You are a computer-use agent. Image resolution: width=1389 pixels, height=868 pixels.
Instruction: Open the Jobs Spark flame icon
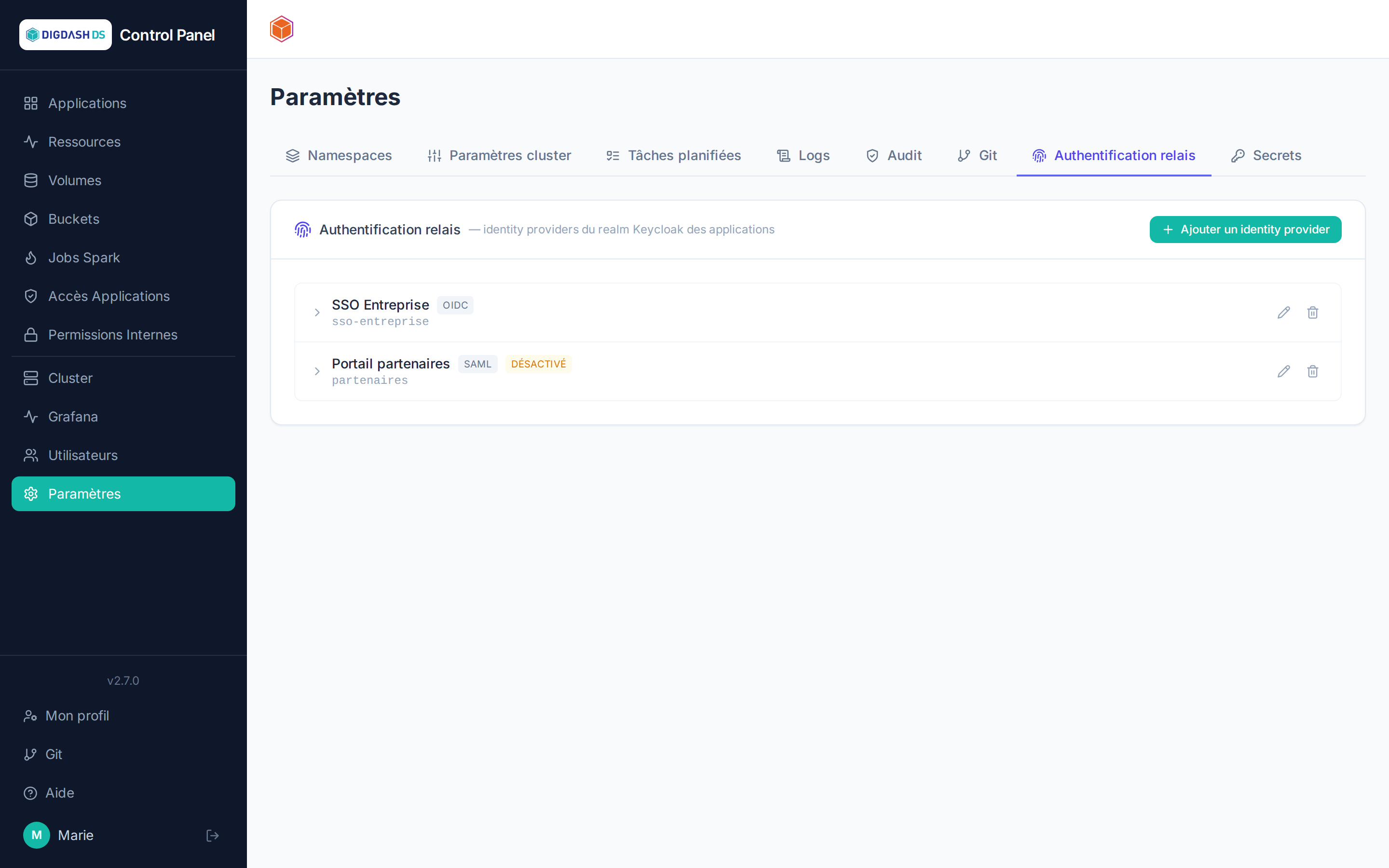(x=31, y=258)
